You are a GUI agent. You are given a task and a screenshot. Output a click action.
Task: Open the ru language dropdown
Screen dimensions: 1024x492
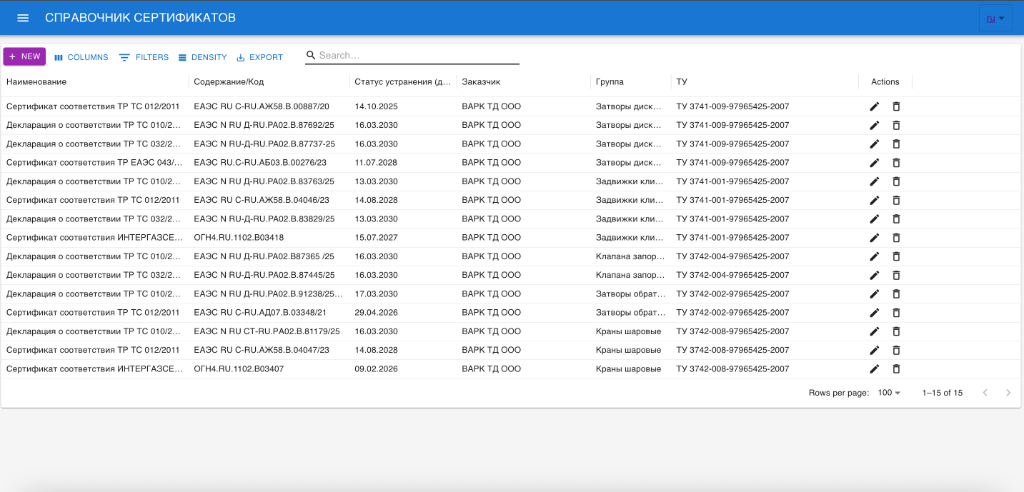click(x=995, y=19)
